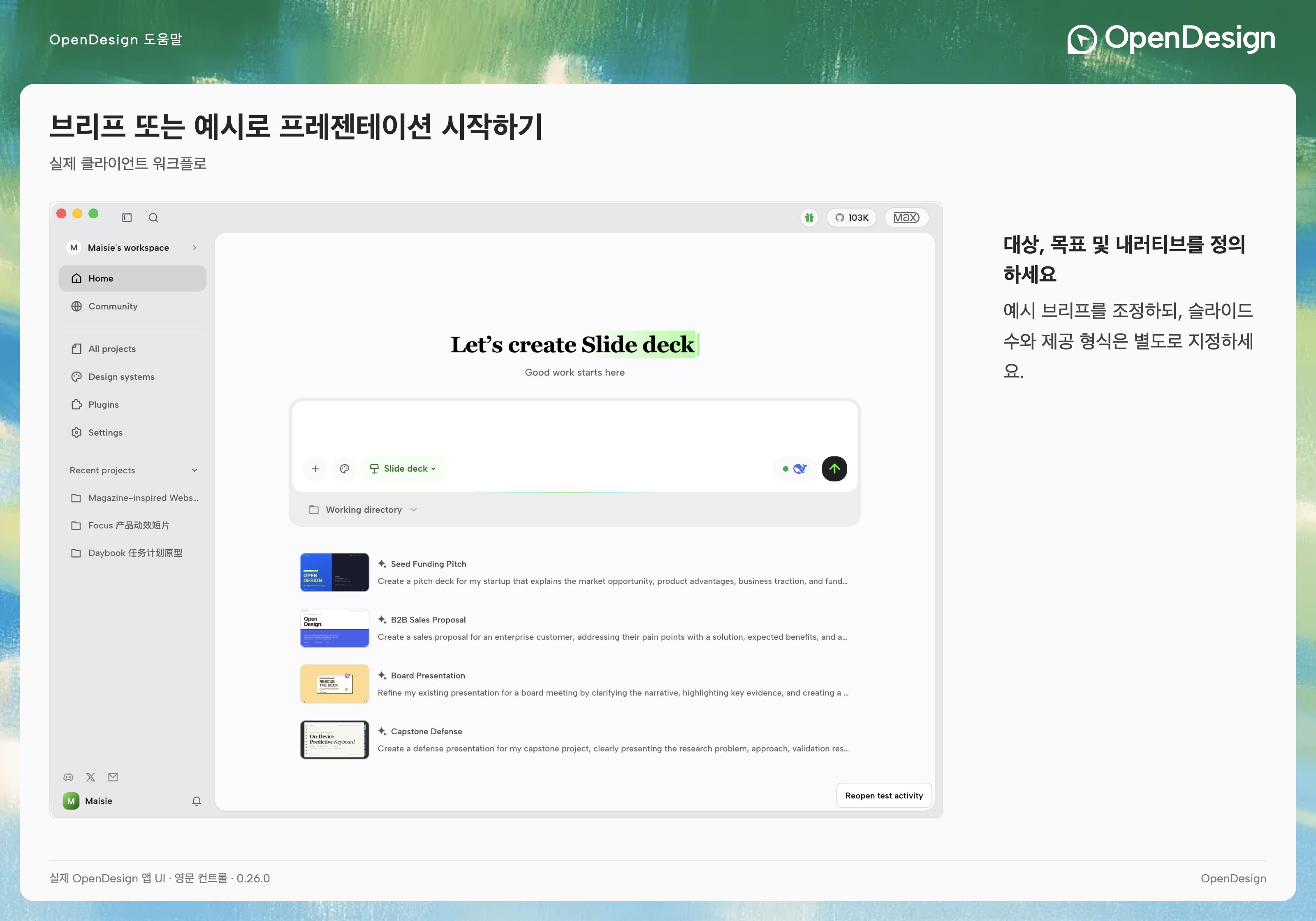Click the green gift icon
The image size is (1316, 921).
coord(809,218)
